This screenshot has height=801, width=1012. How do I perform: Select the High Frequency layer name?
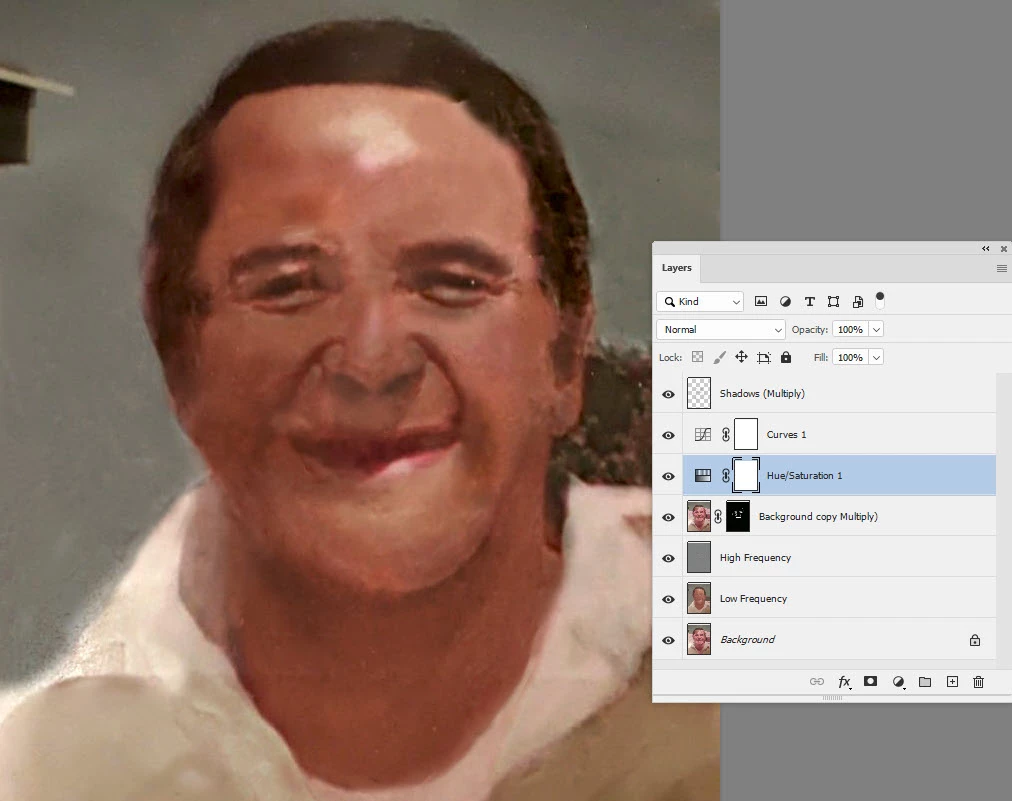pos(755,558)
